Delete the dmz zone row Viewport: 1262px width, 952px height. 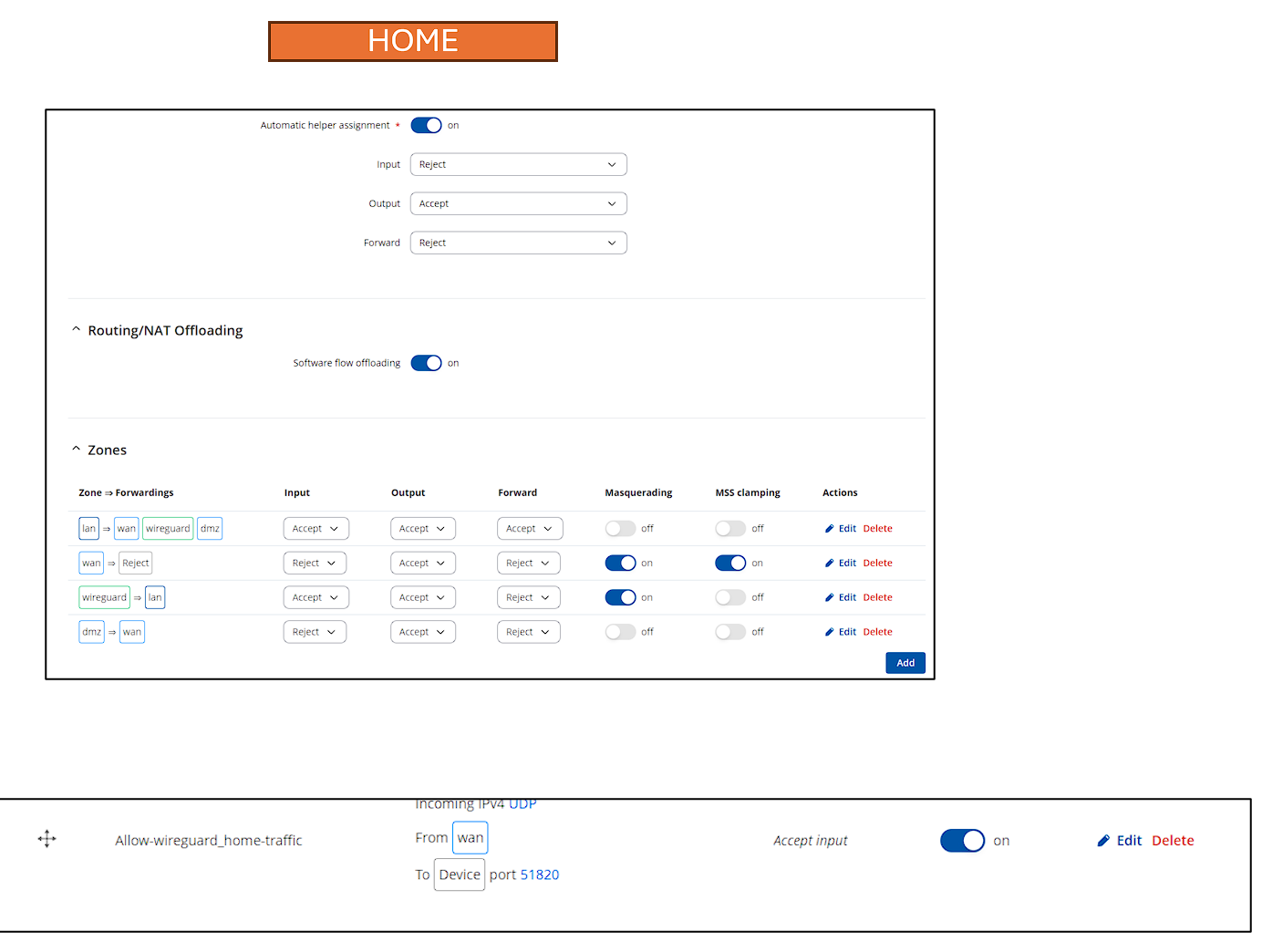[x=878, y=632]
